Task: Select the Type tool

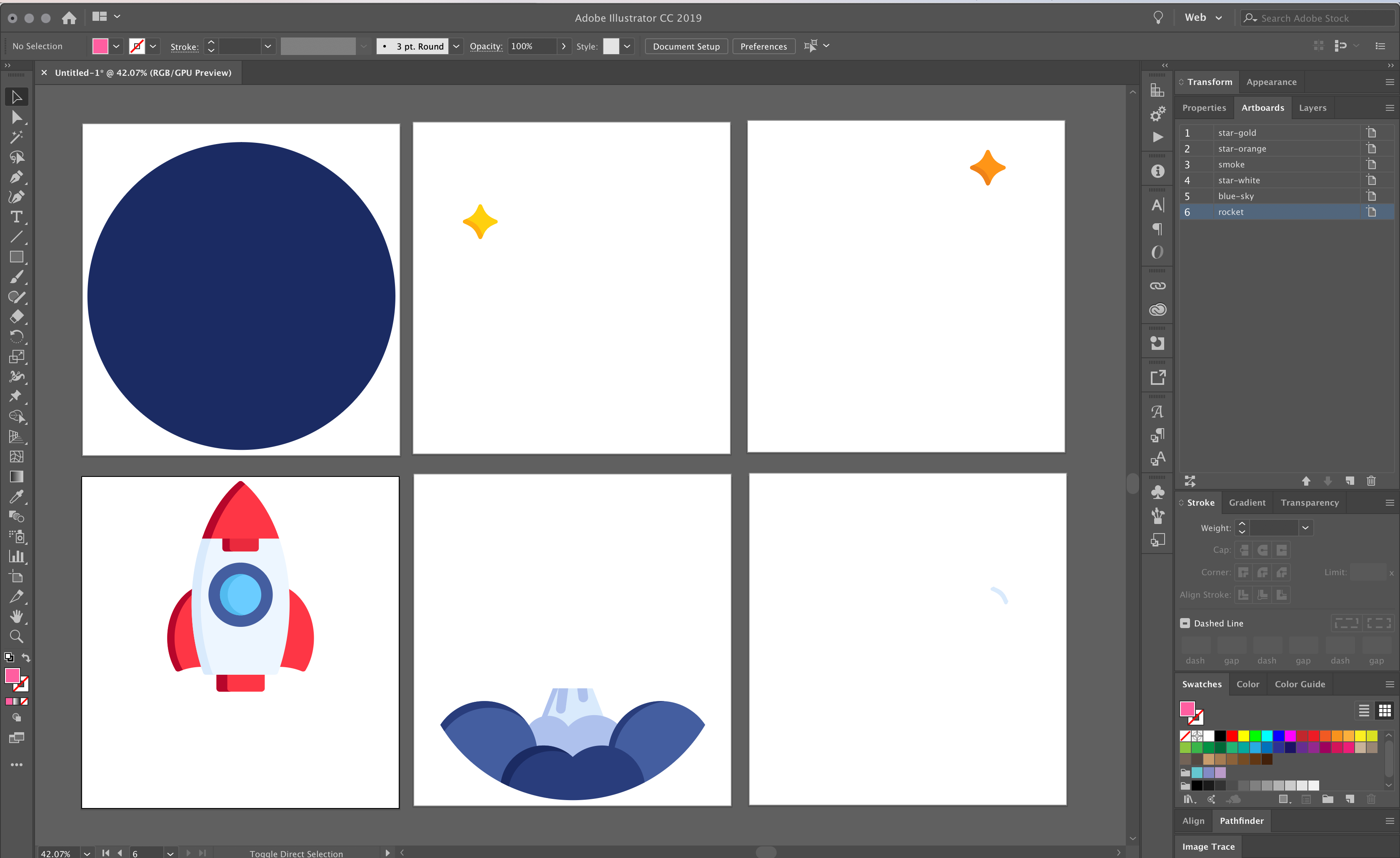Action: [x=17, y=217]
